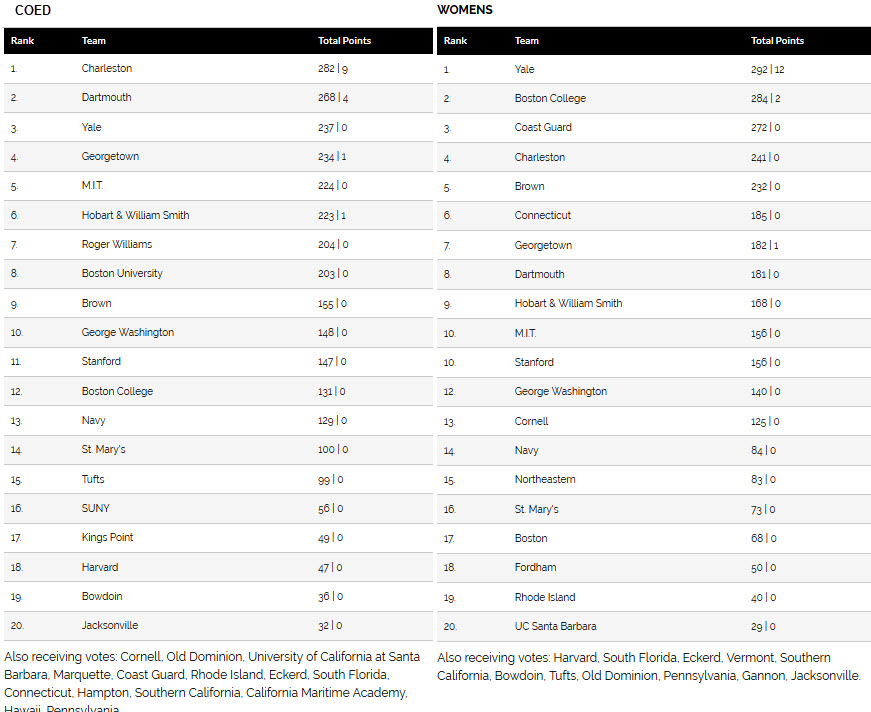The width and height of the screenshot is (871, 712).
Task: Click Total Points header in the WOMENS table
Action: coord(777,41)
